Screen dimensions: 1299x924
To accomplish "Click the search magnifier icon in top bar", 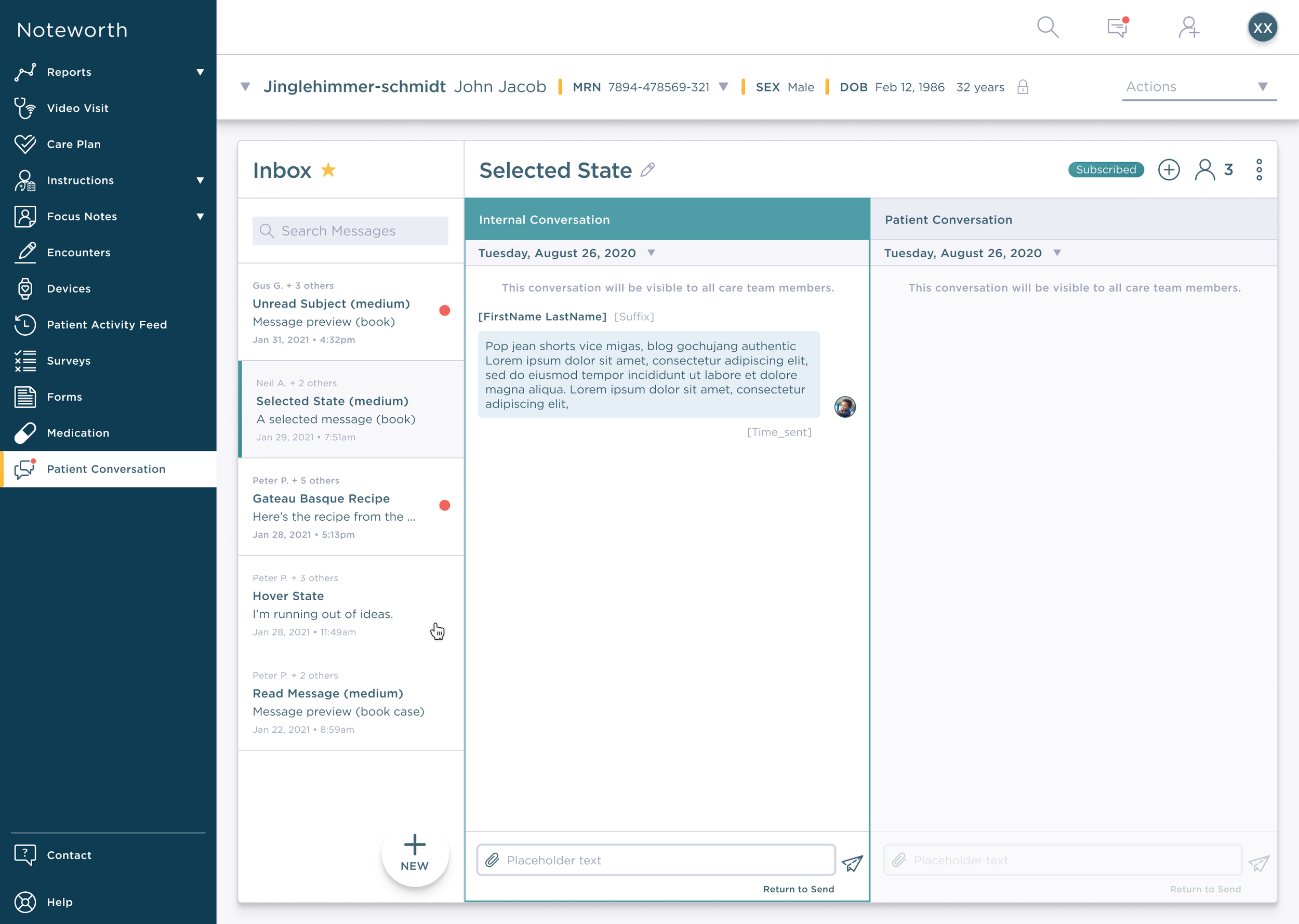I will click(1047, 28).
